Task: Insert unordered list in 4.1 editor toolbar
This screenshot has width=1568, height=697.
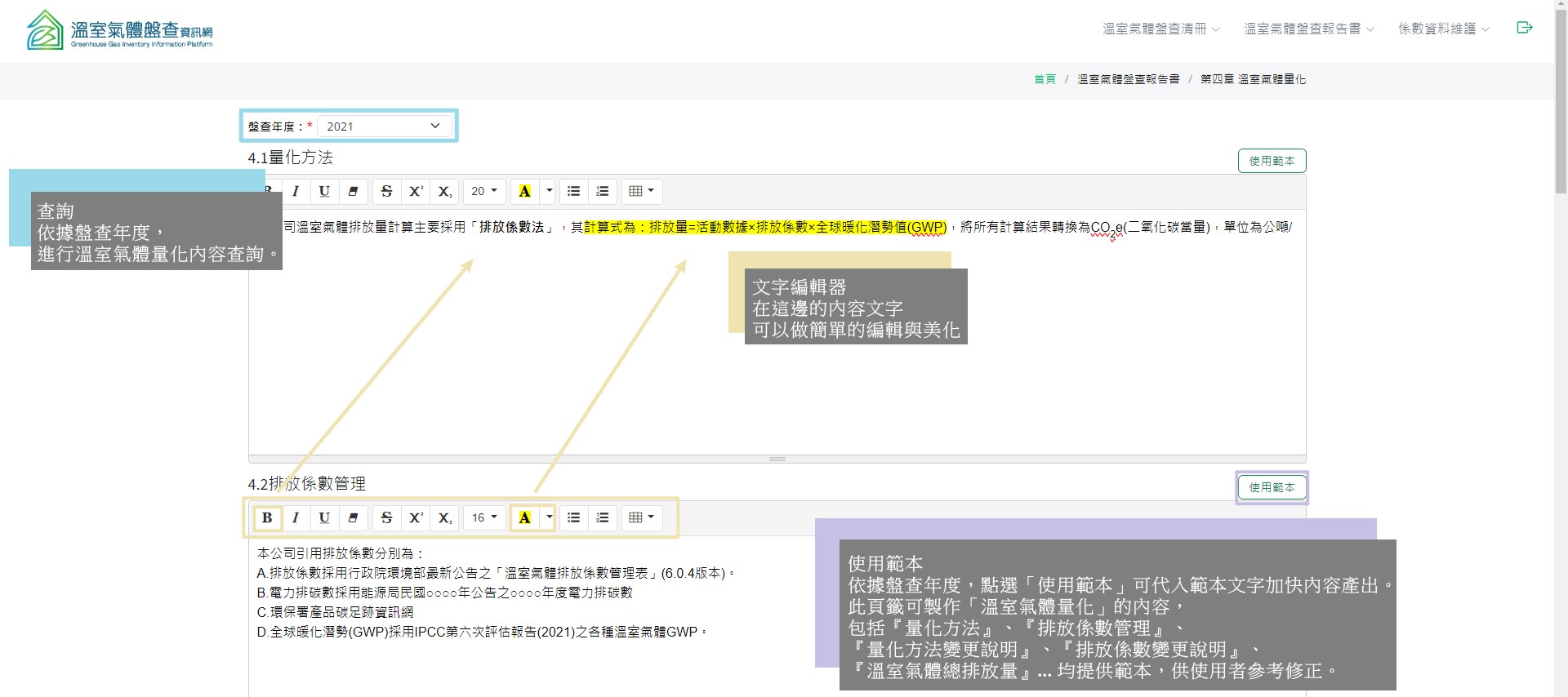Action: pyautogui.click(x=574, y=191)
